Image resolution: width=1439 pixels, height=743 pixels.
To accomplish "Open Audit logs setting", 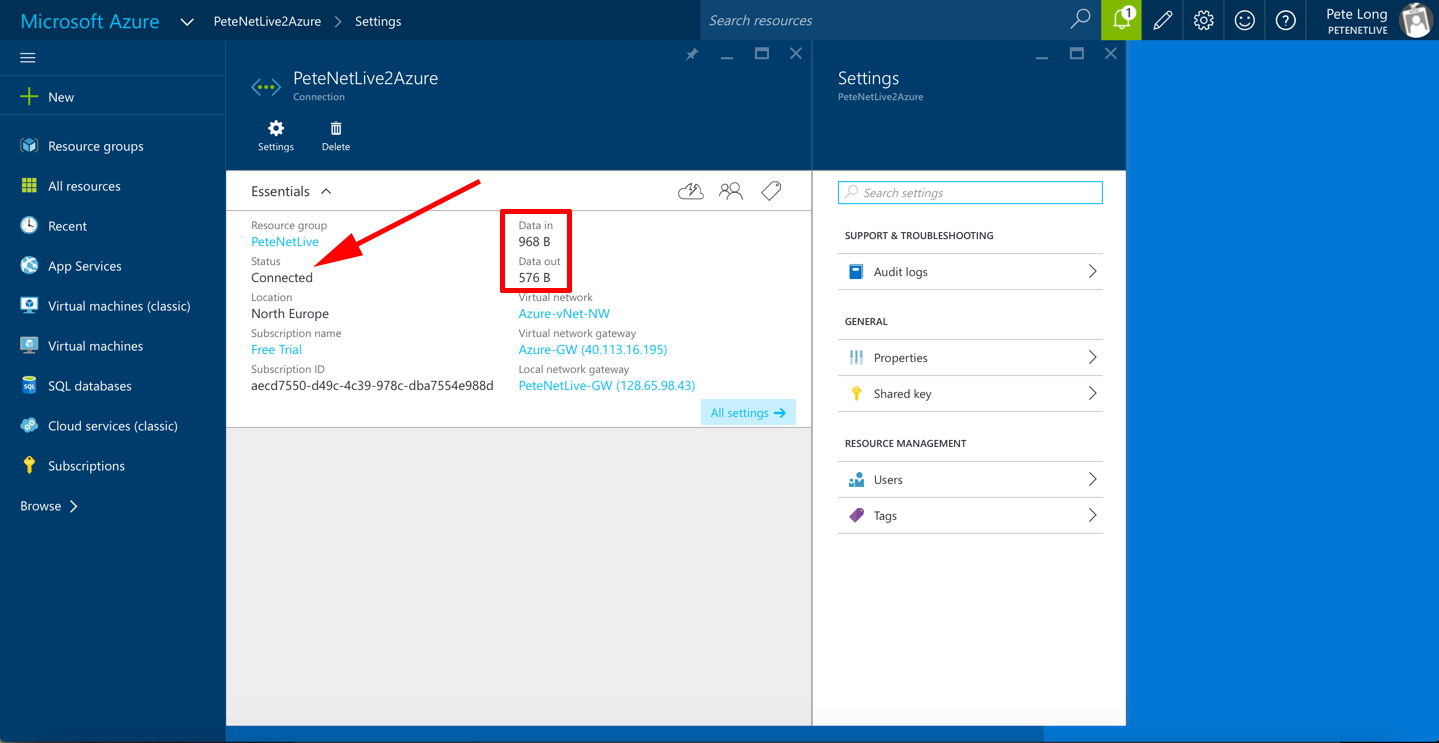I will [x=970, y=272].
